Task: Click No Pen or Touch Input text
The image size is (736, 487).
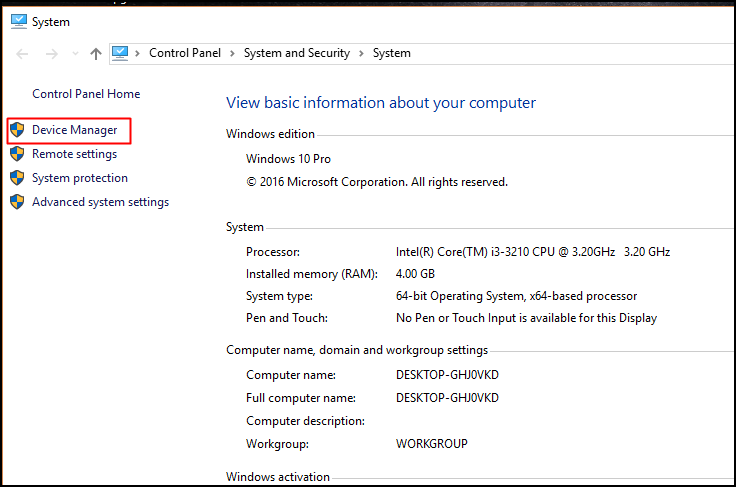Action: (526, 318)
